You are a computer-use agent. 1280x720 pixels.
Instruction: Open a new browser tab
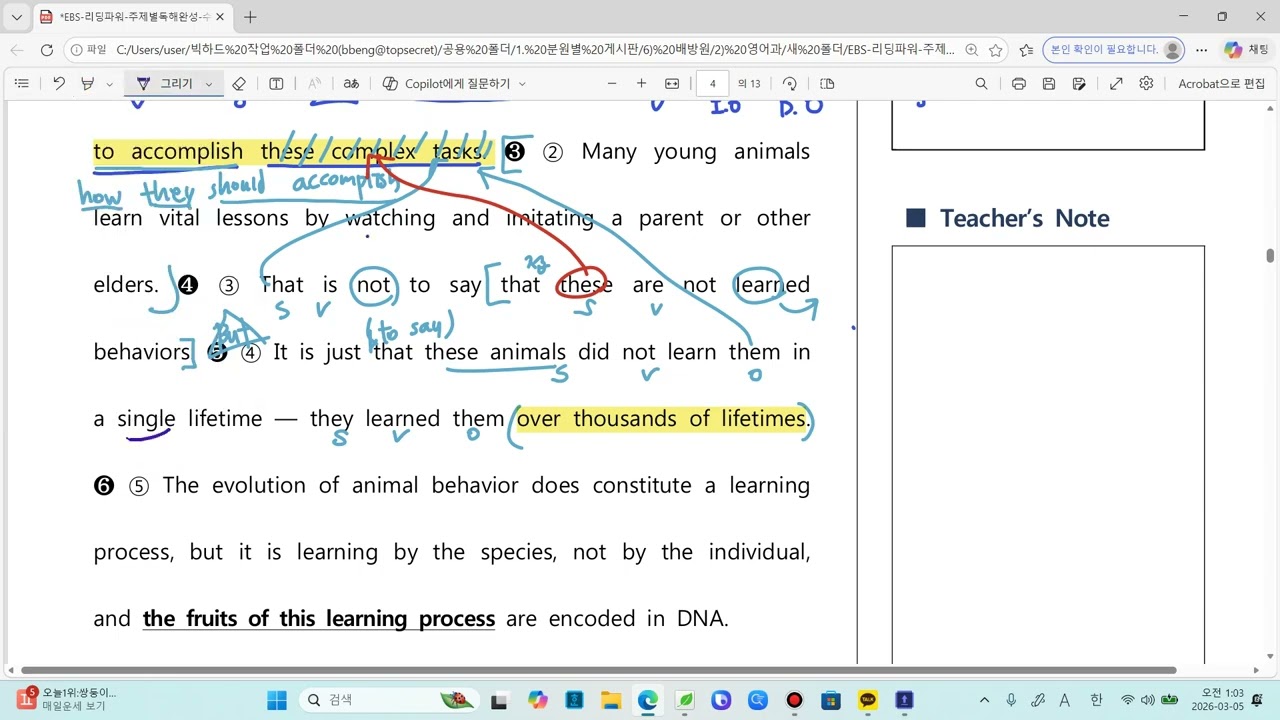click(250, 17)
